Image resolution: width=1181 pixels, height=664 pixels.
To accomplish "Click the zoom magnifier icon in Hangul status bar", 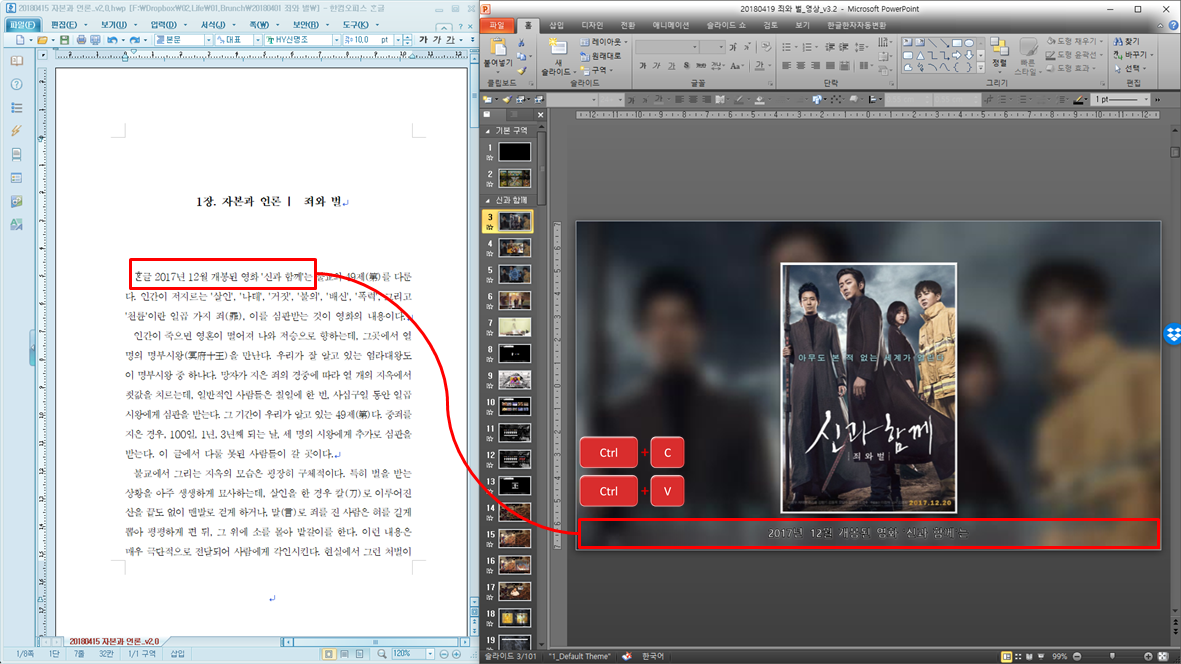I will pyautogui.click(x=382, y=654).
